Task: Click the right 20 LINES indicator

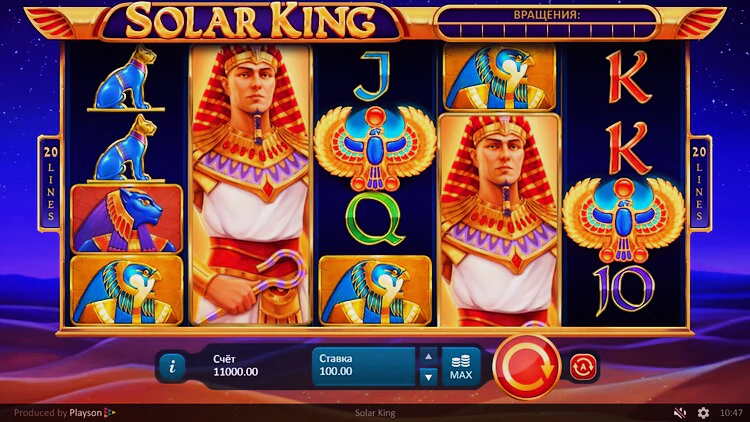Action: (x=699, y=184)
